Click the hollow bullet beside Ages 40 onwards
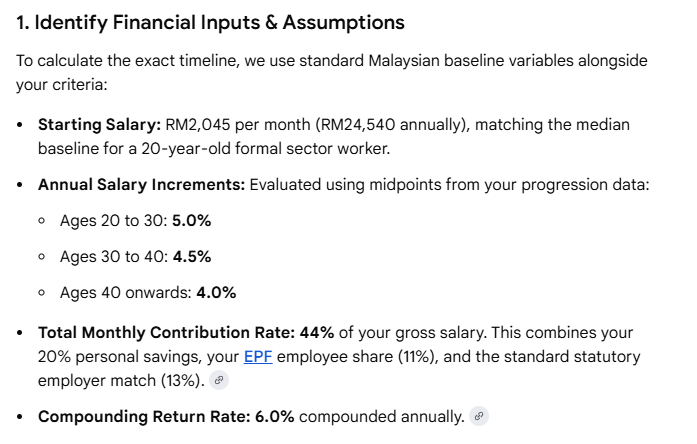Screen dimensions: 697x444 (42, 292)
